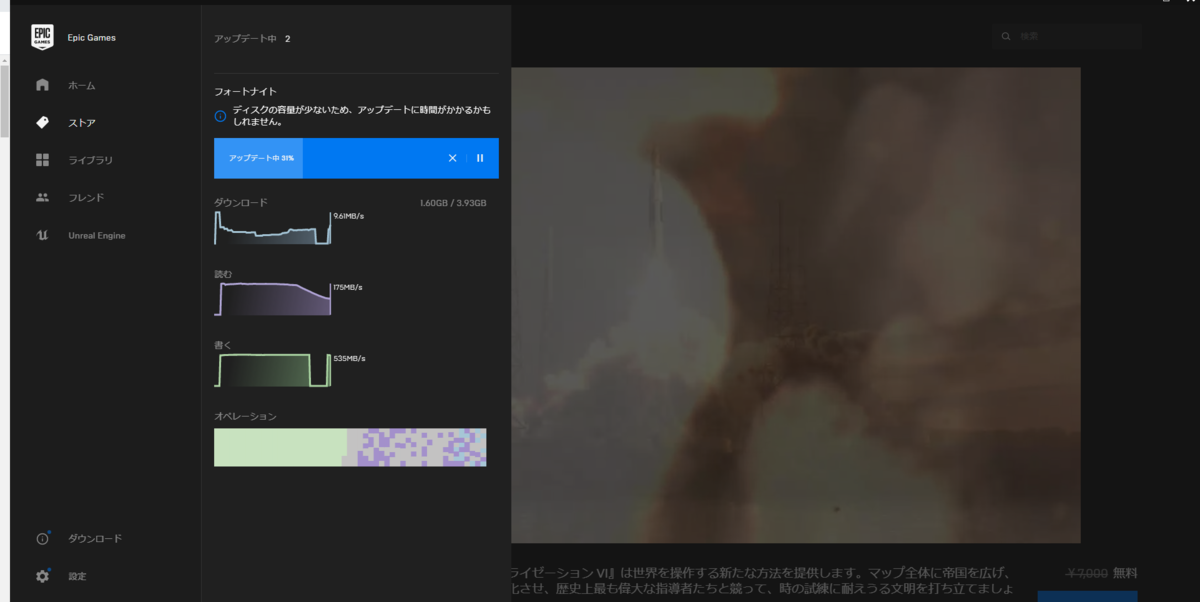Open the ホーム home icon
Image resolution: width=1200 pixels, height=602 pixels.
click(x=42, y=85)
